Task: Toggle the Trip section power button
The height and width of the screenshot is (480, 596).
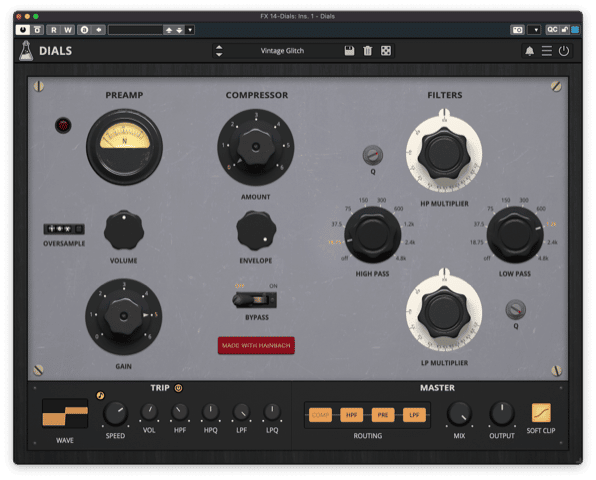Action: [x=178, y=388]
